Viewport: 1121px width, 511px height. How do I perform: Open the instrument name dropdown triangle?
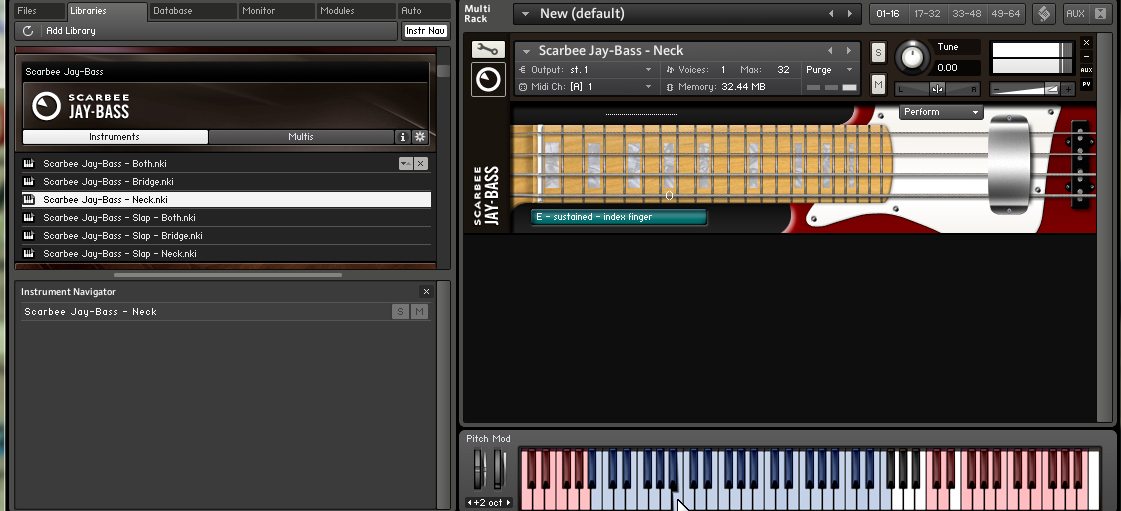coord(526,51)
